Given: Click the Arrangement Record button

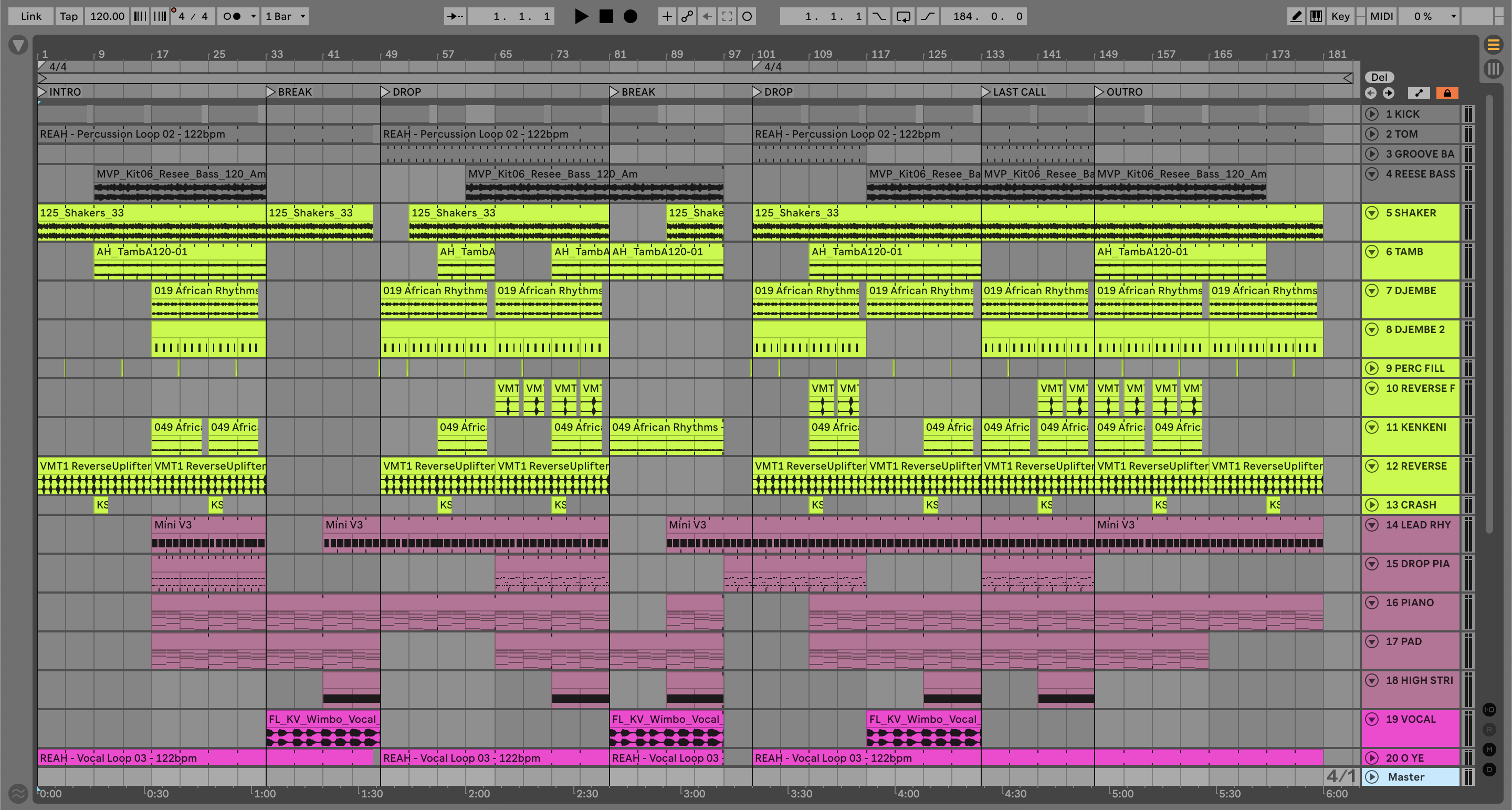Looking at the screenshot, I should (630, 16).
